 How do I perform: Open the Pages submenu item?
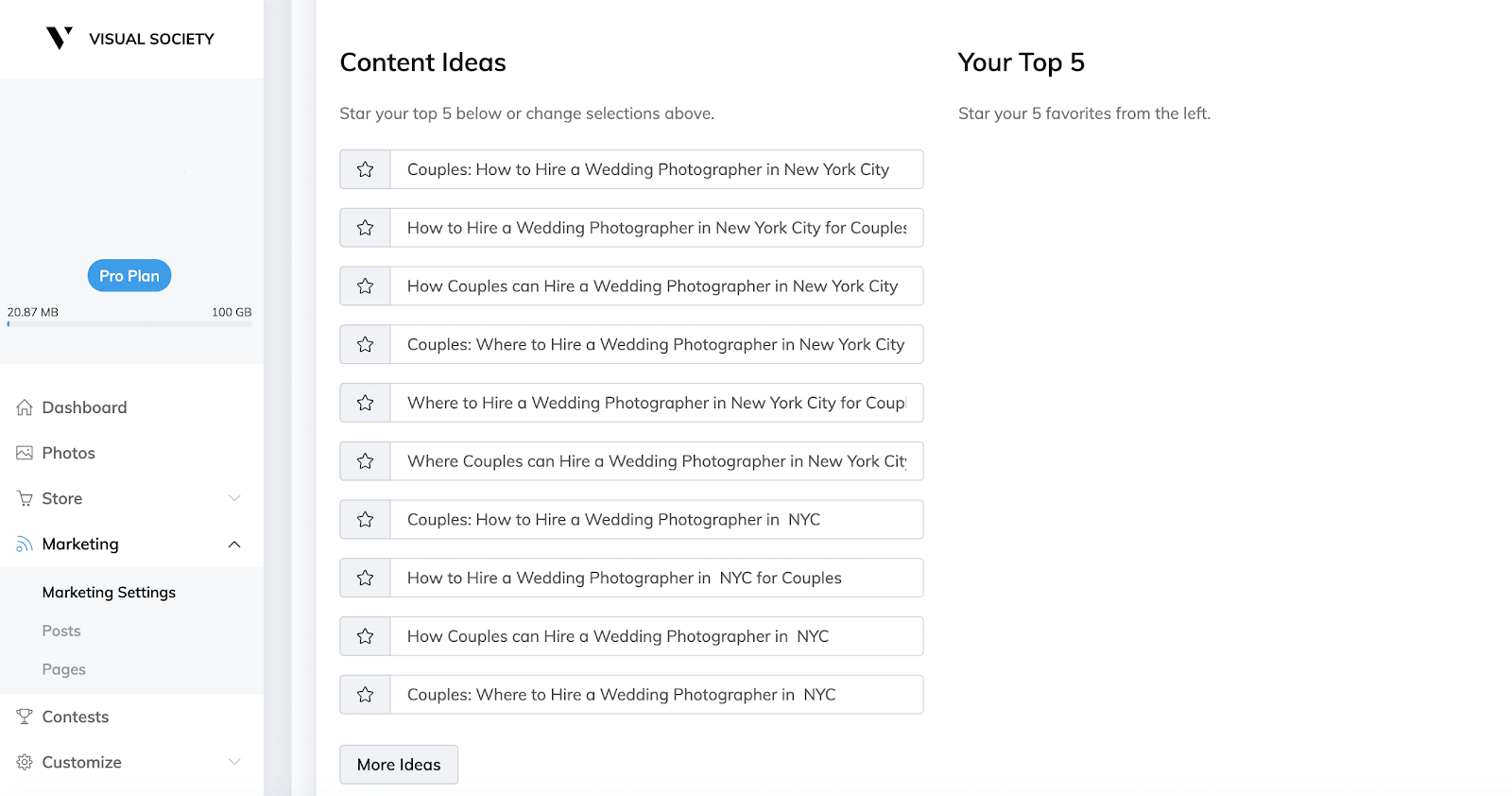tap(63, 669)
